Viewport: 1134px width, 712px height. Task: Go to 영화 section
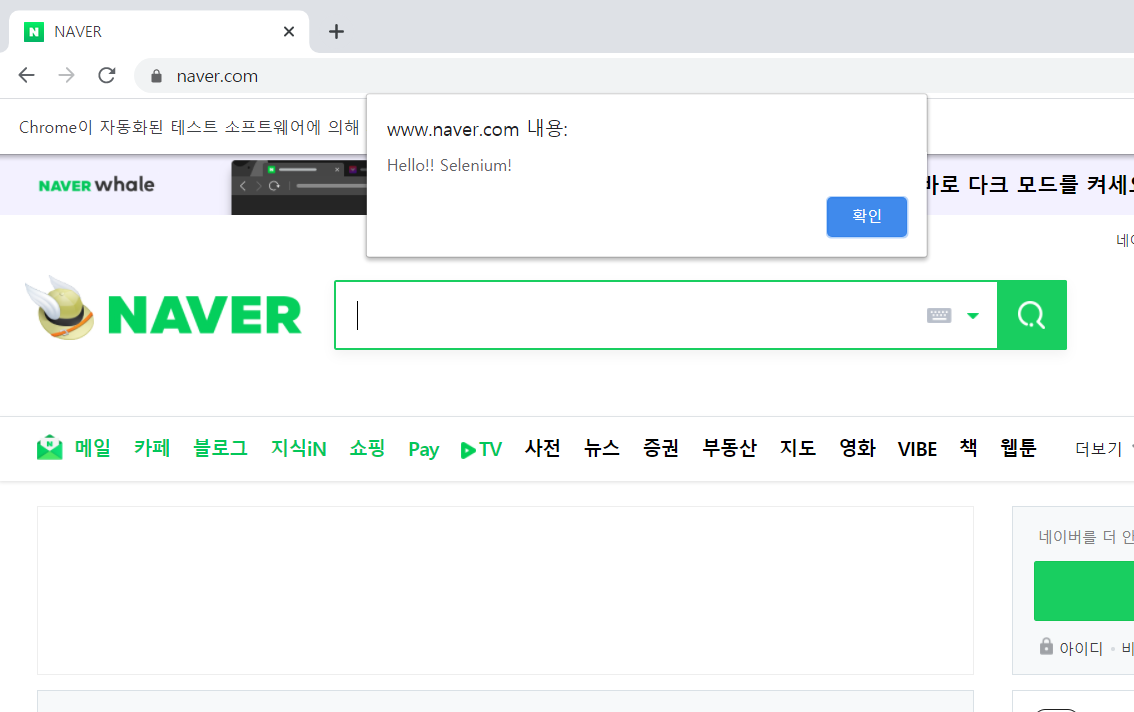tap(858, 448)
